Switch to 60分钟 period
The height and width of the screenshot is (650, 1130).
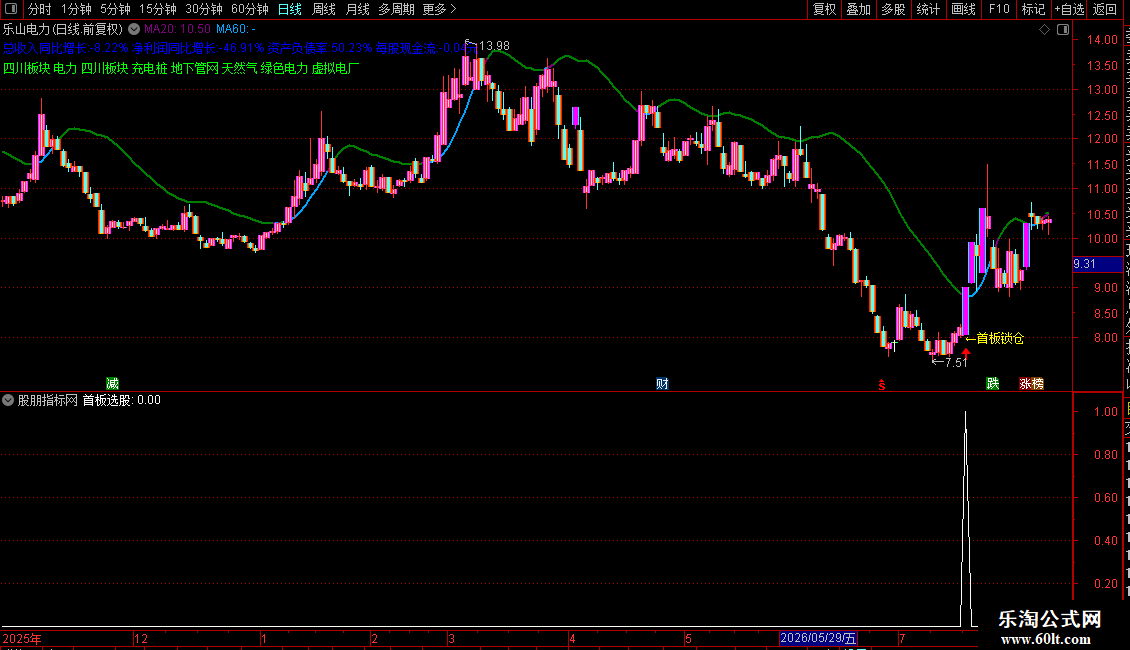click(x=250, y=9)
